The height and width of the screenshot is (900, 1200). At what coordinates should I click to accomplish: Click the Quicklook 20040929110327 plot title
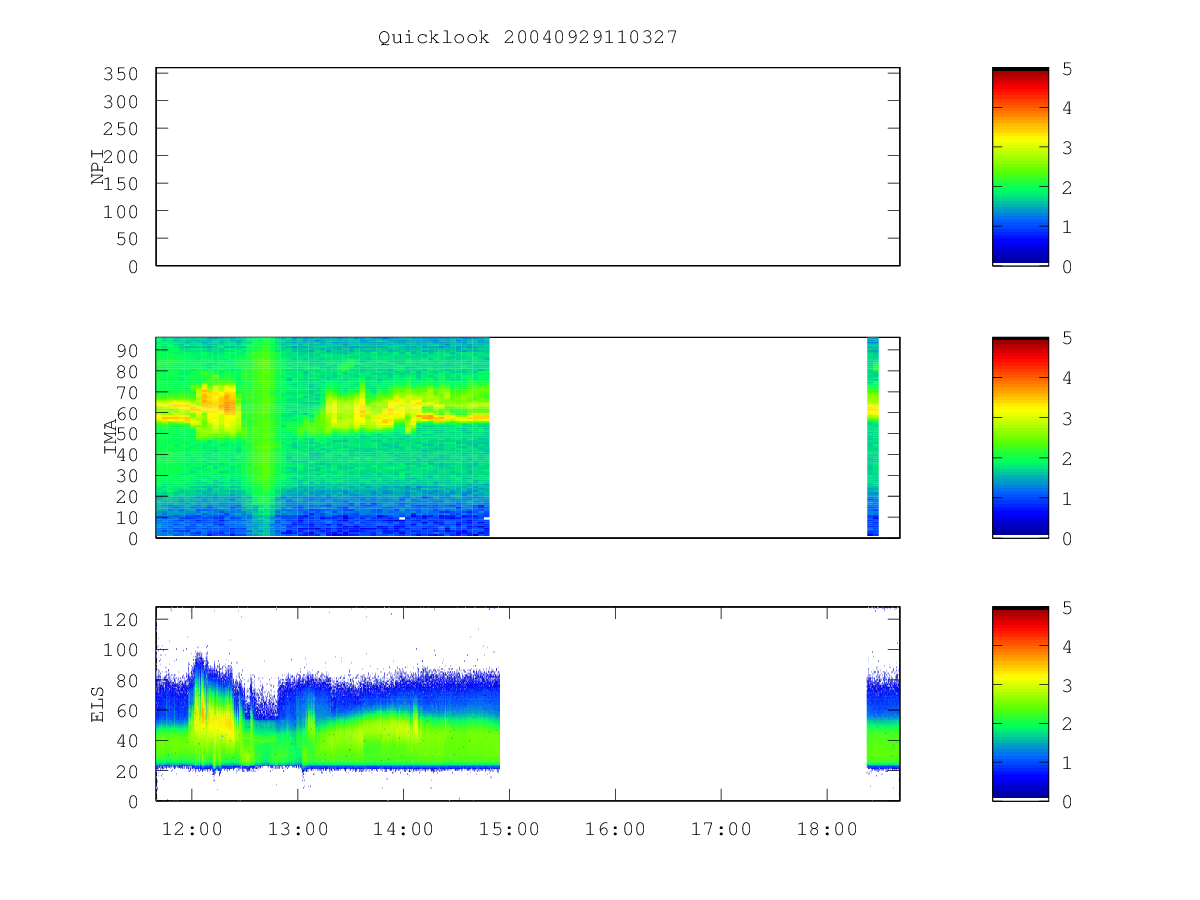pos(528,37)
